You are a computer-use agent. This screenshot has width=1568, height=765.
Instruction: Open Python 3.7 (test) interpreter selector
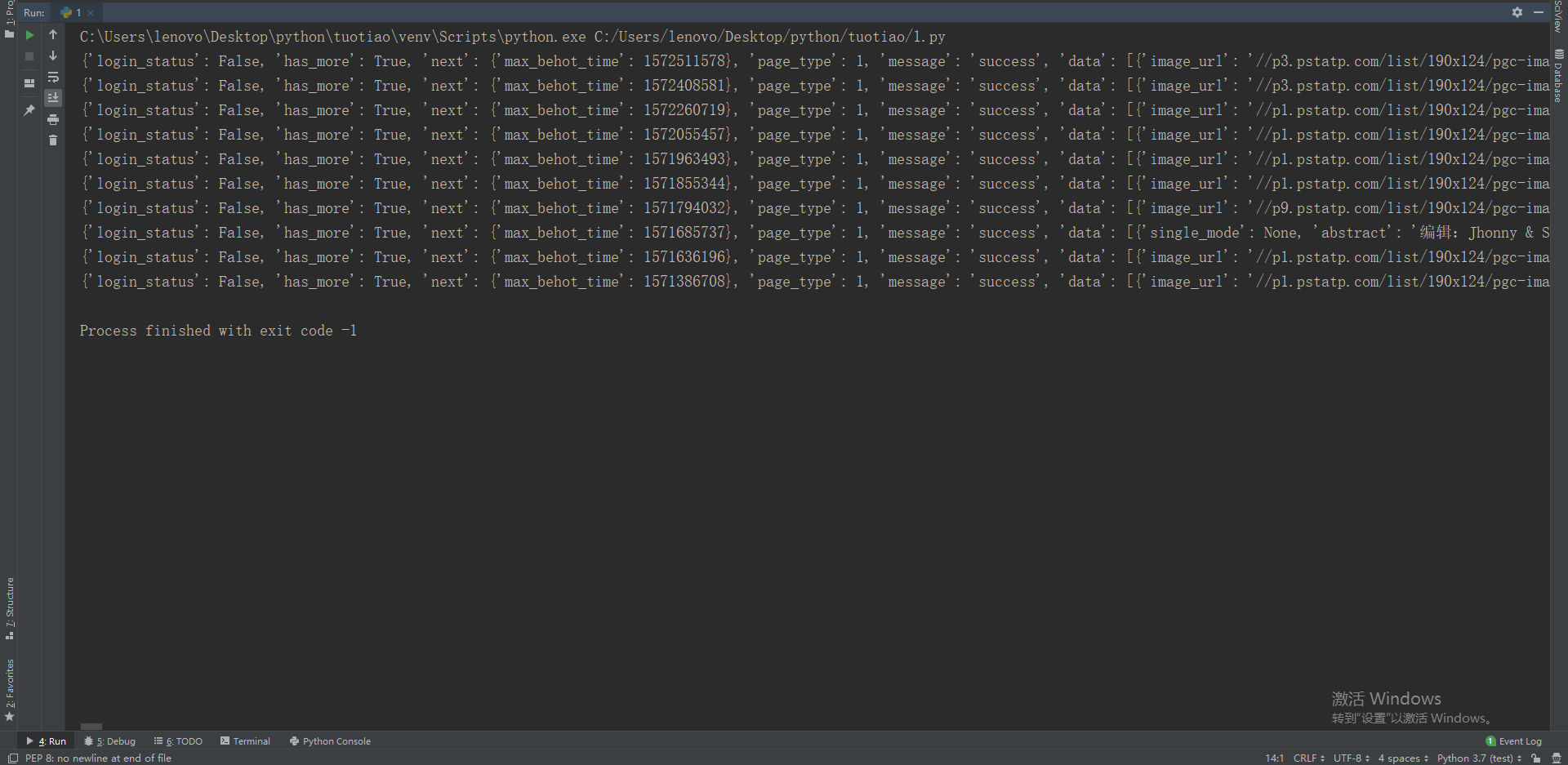(1479, 758)
